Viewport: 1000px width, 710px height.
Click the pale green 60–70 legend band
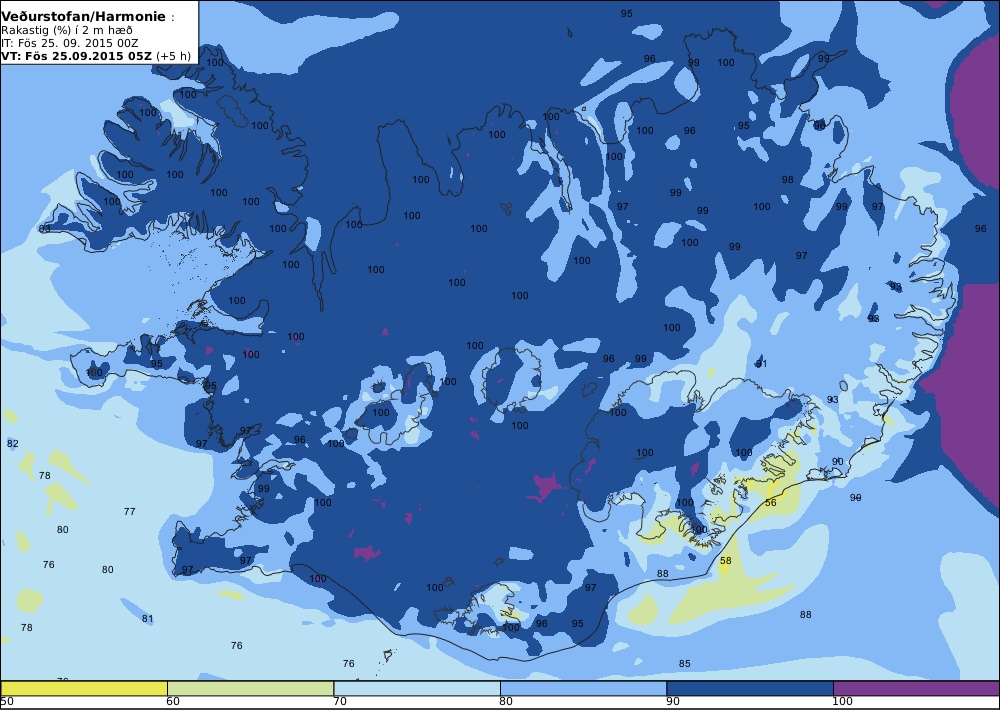[251, 688]
